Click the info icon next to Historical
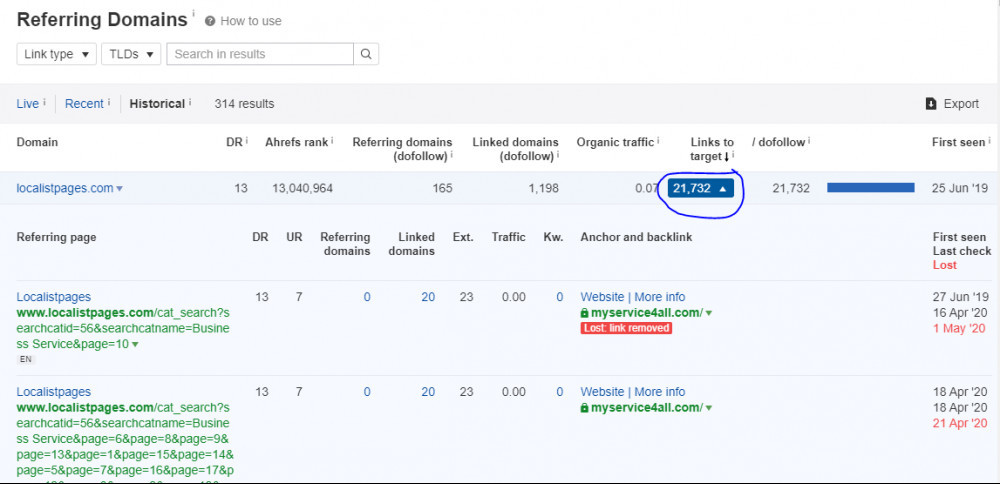The image size is (1000, 484). (x=190, y=101)
